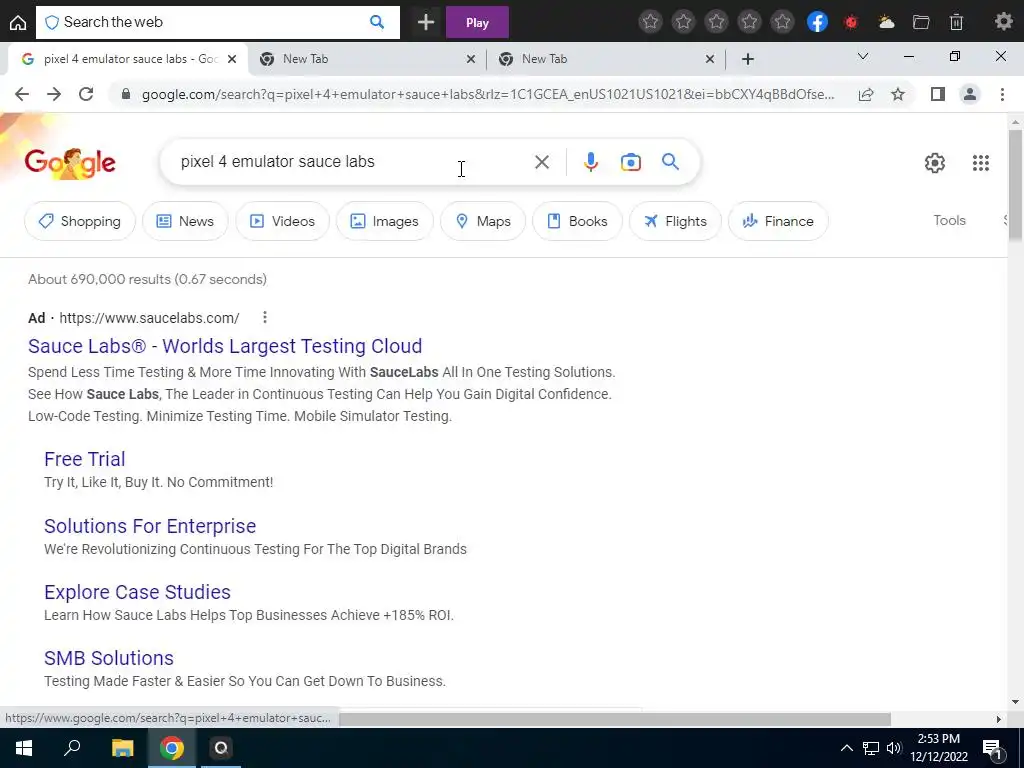Open the Google apps grid

[980, 163]
